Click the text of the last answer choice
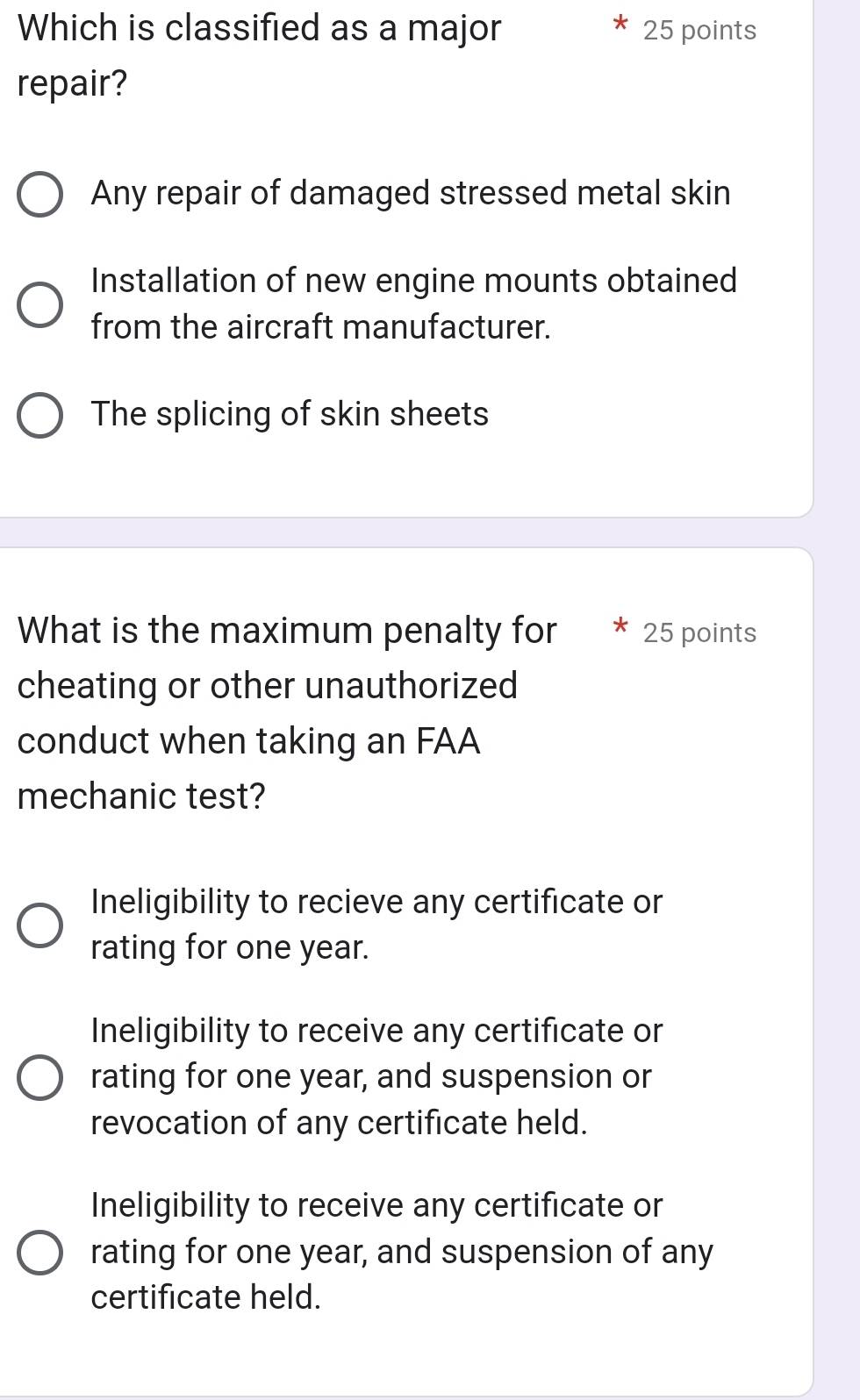Screen dimensions: 860x1400 [x=401, y=1252]
